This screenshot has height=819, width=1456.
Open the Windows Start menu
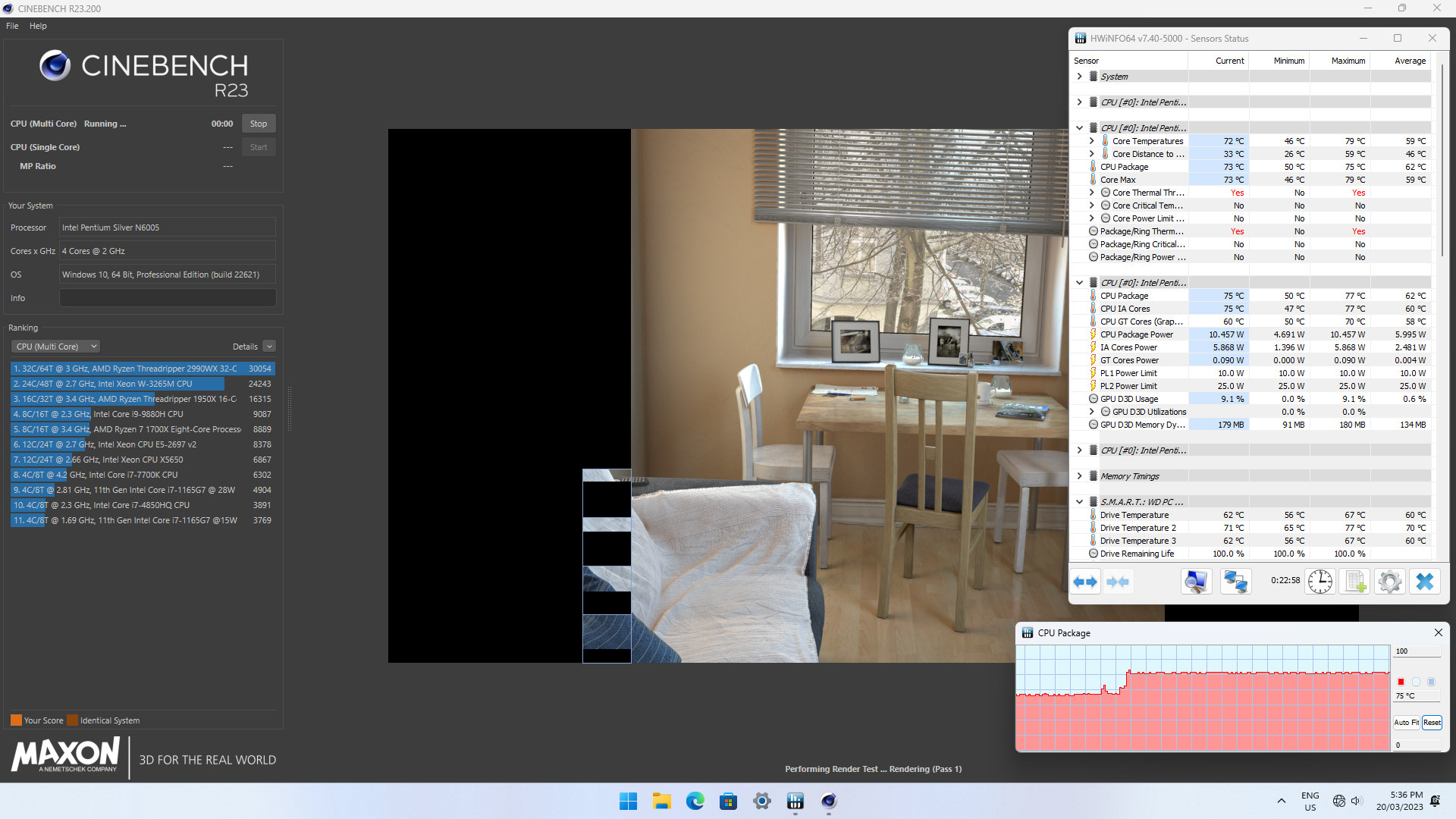pyautogui.click(x=628, y=801)
